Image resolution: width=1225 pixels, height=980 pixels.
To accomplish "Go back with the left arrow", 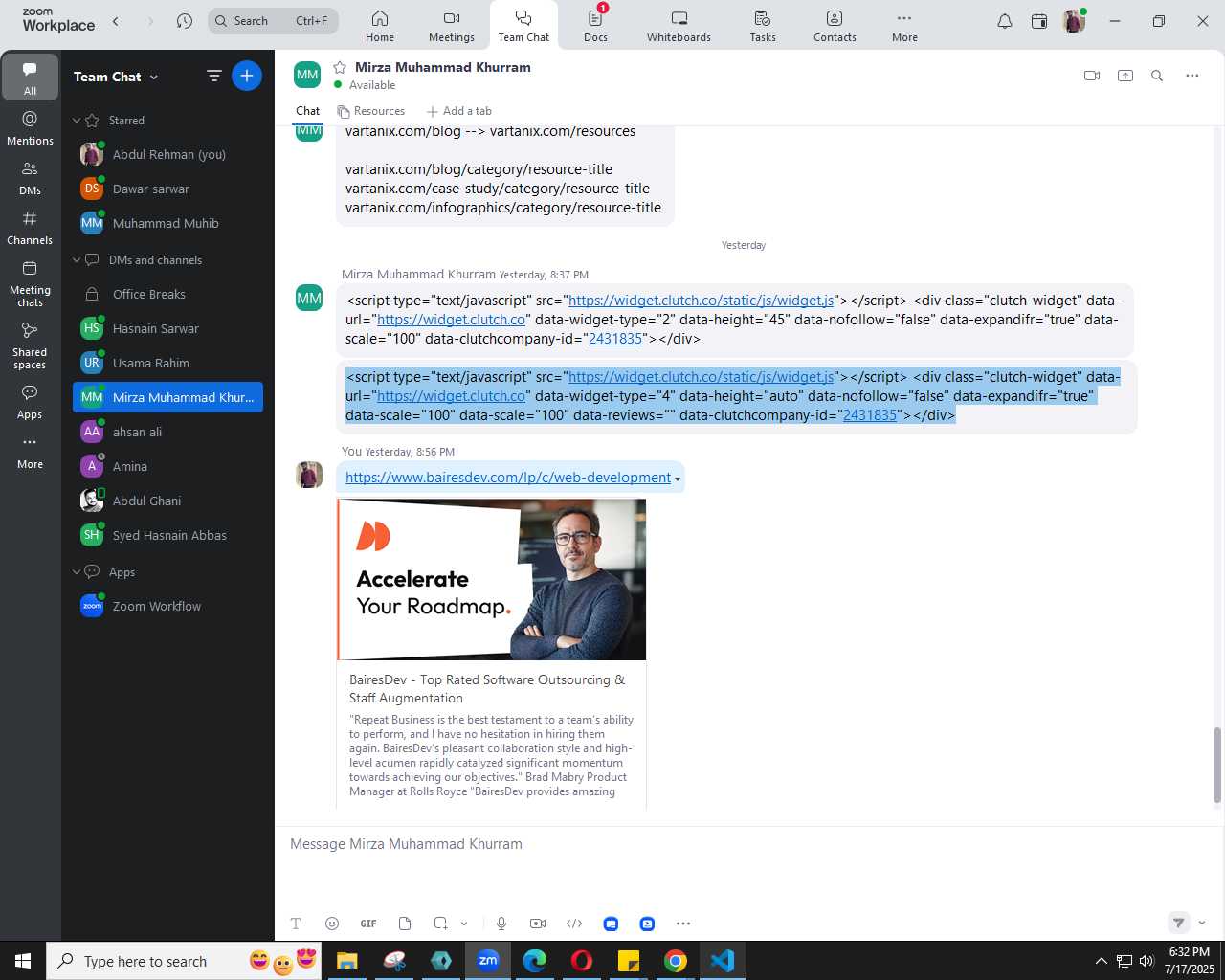I will (116, 21).
